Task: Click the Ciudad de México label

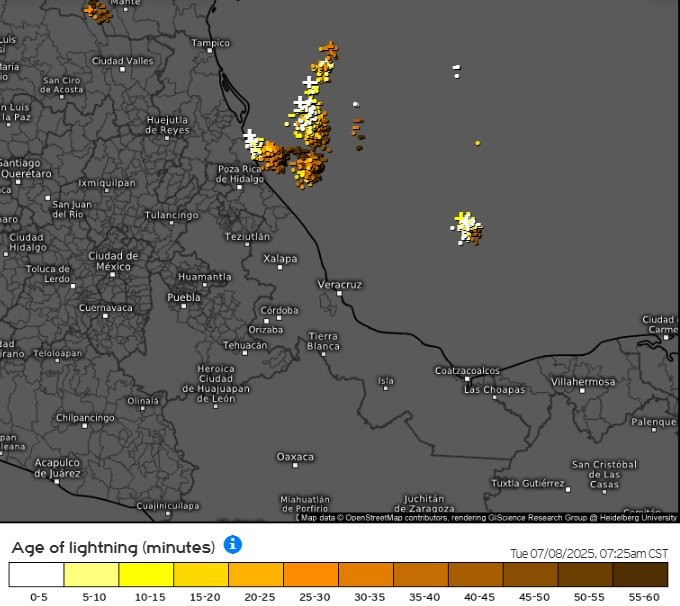Action: pyautogui.click(x=113, y=261)
